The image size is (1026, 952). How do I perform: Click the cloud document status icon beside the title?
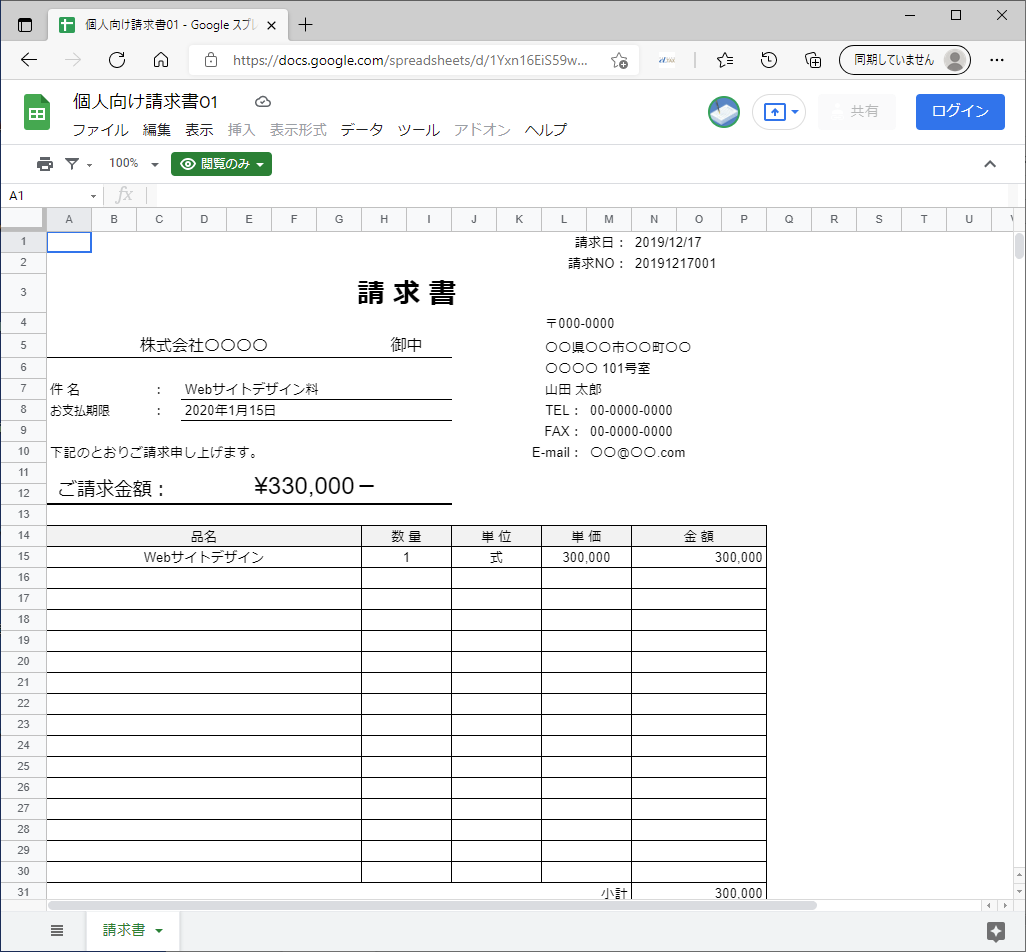262,101
